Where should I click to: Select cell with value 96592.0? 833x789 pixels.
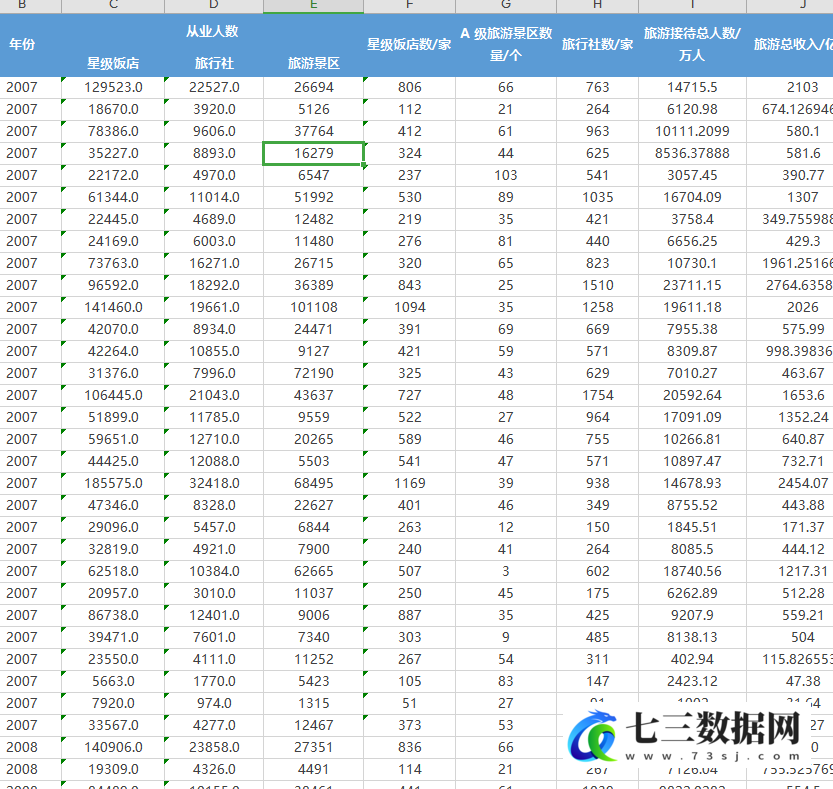[x=113, y=285]
